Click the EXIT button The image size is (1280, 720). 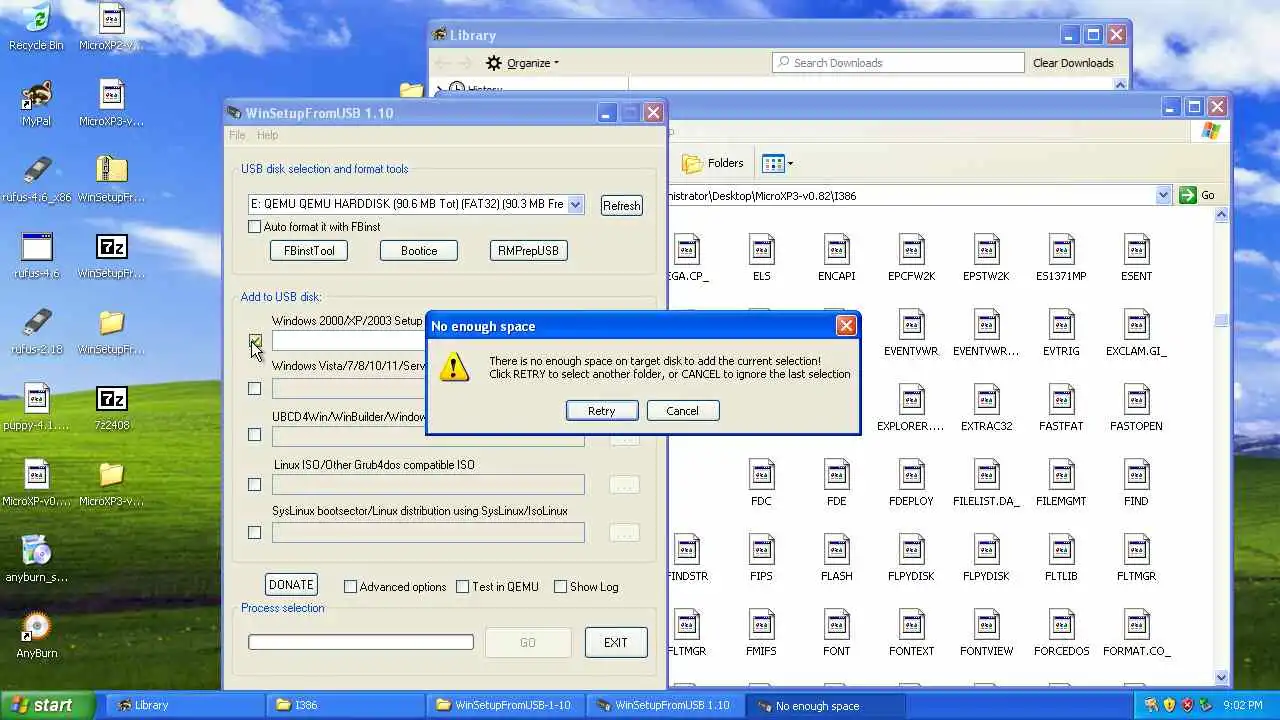pyautogui.click(x=616, y=643)
